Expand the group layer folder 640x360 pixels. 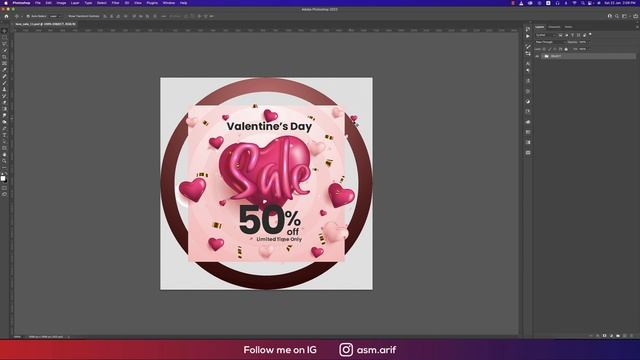pyautogui.click(x=542, y=56)
